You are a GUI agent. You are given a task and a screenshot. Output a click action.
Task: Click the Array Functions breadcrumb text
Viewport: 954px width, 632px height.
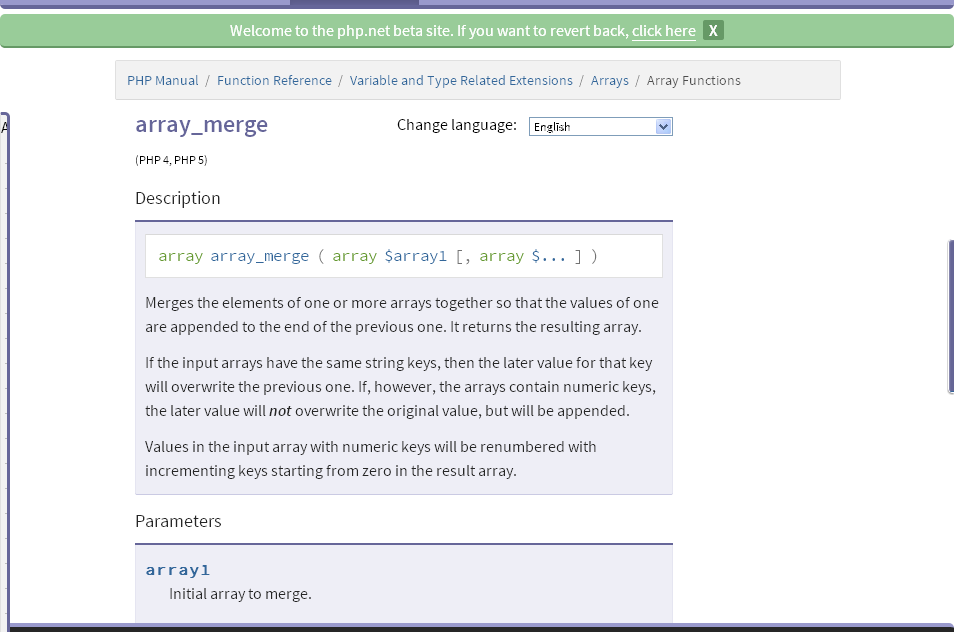(x=694, y=80)
